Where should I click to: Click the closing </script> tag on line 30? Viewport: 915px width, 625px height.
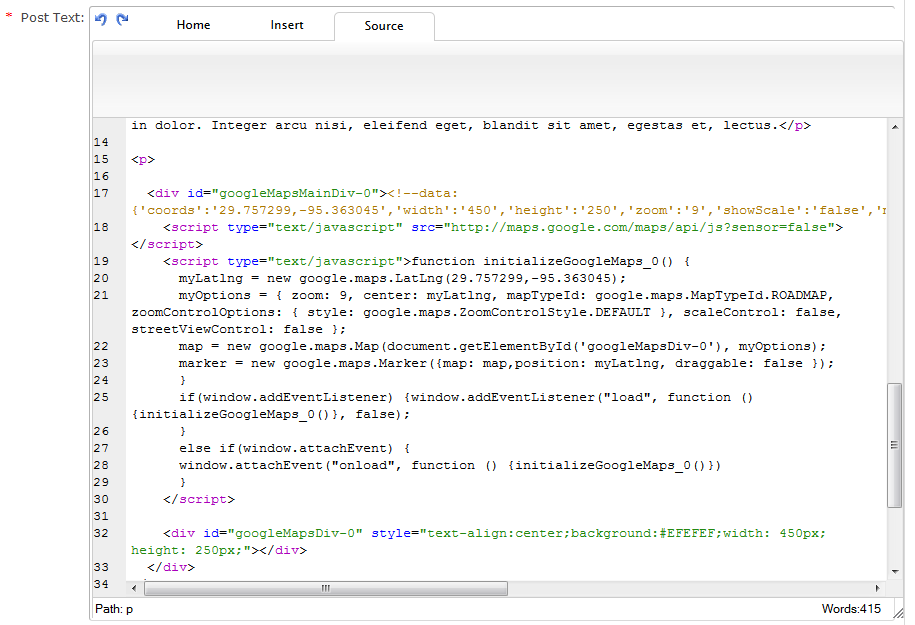pos(199,499)
